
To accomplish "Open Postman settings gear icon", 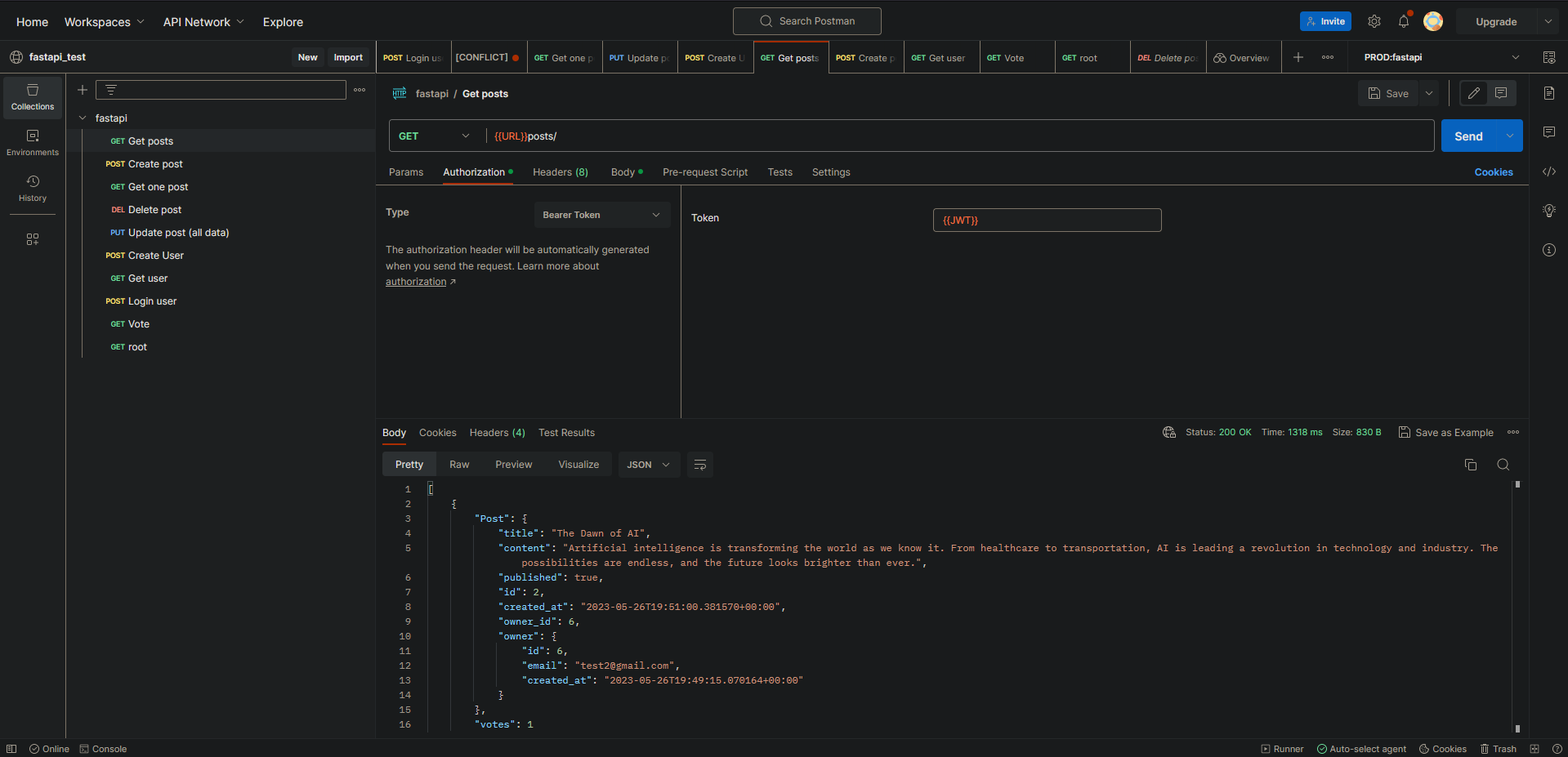I will click(x=1374, y=21).
